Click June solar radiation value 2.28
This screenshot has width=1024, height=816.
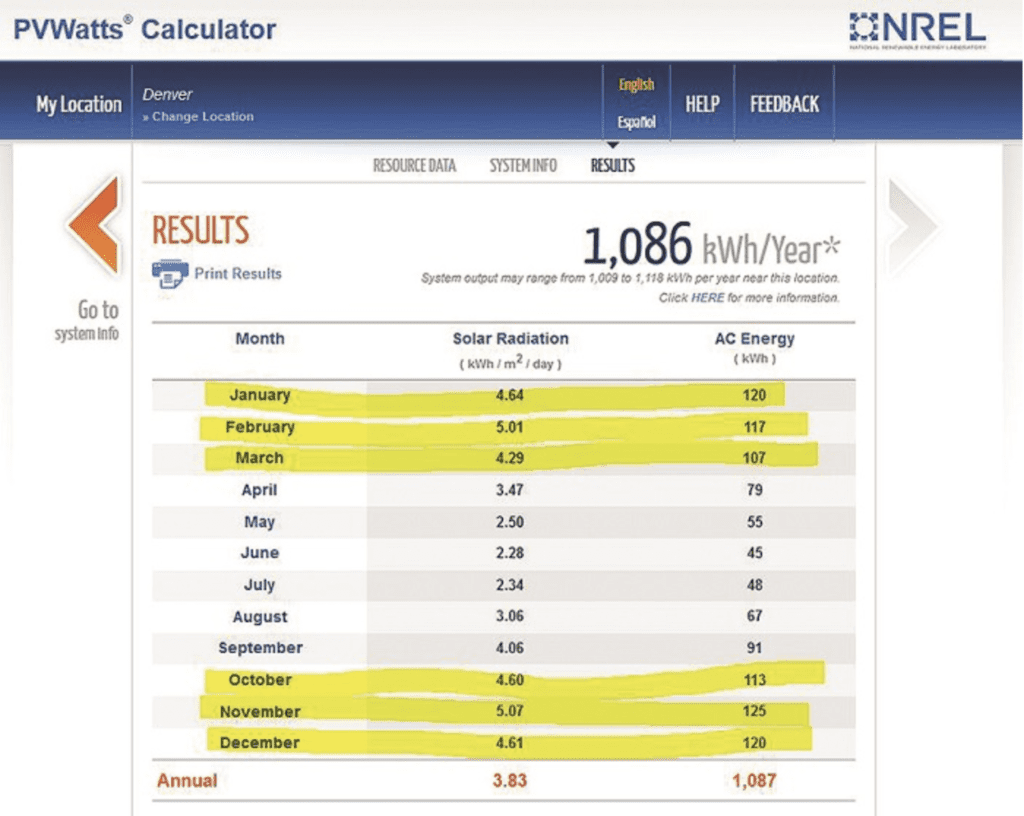pos(509,554)
